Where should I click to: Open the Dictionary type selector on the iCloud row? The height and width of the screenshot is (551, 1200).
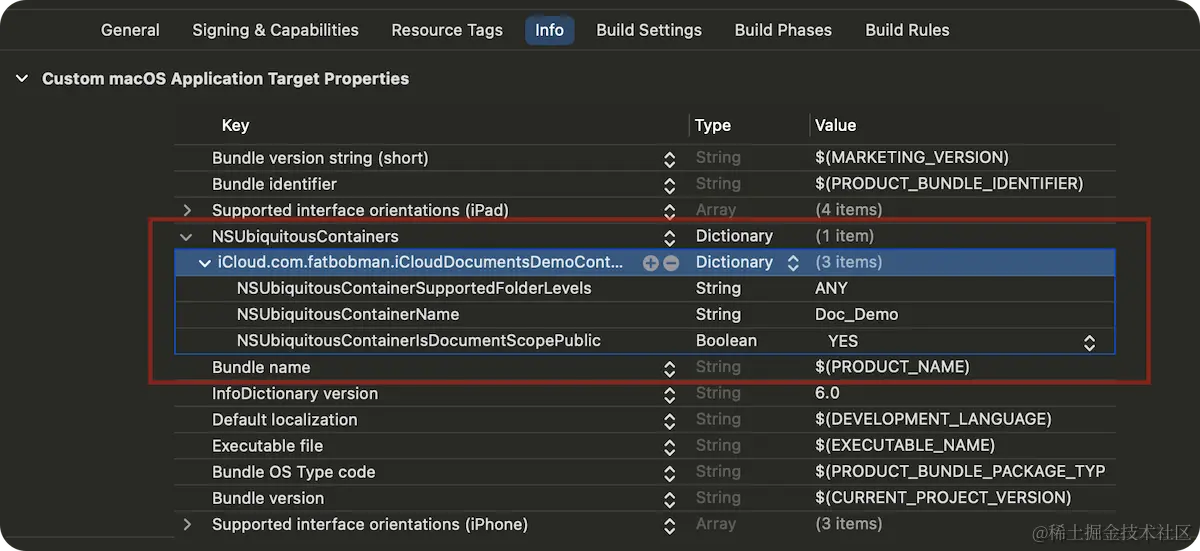793,263
